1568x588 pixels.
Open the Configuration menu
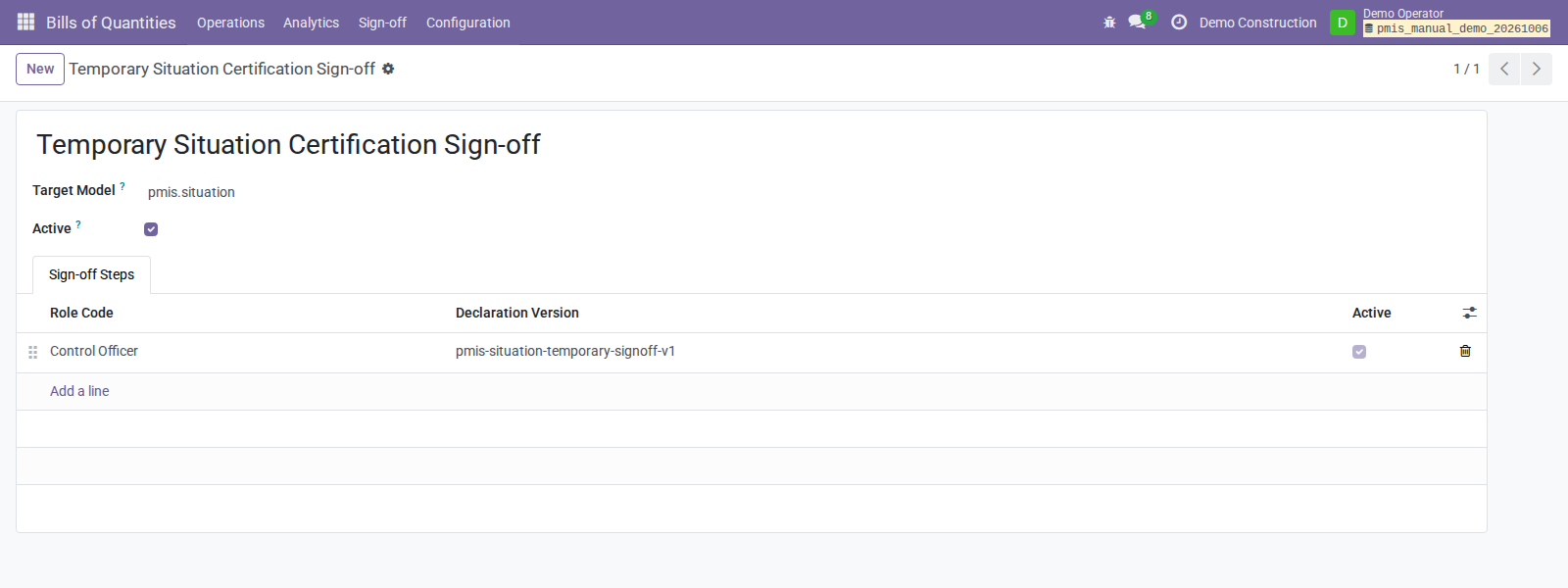click(x=468, y=23)
